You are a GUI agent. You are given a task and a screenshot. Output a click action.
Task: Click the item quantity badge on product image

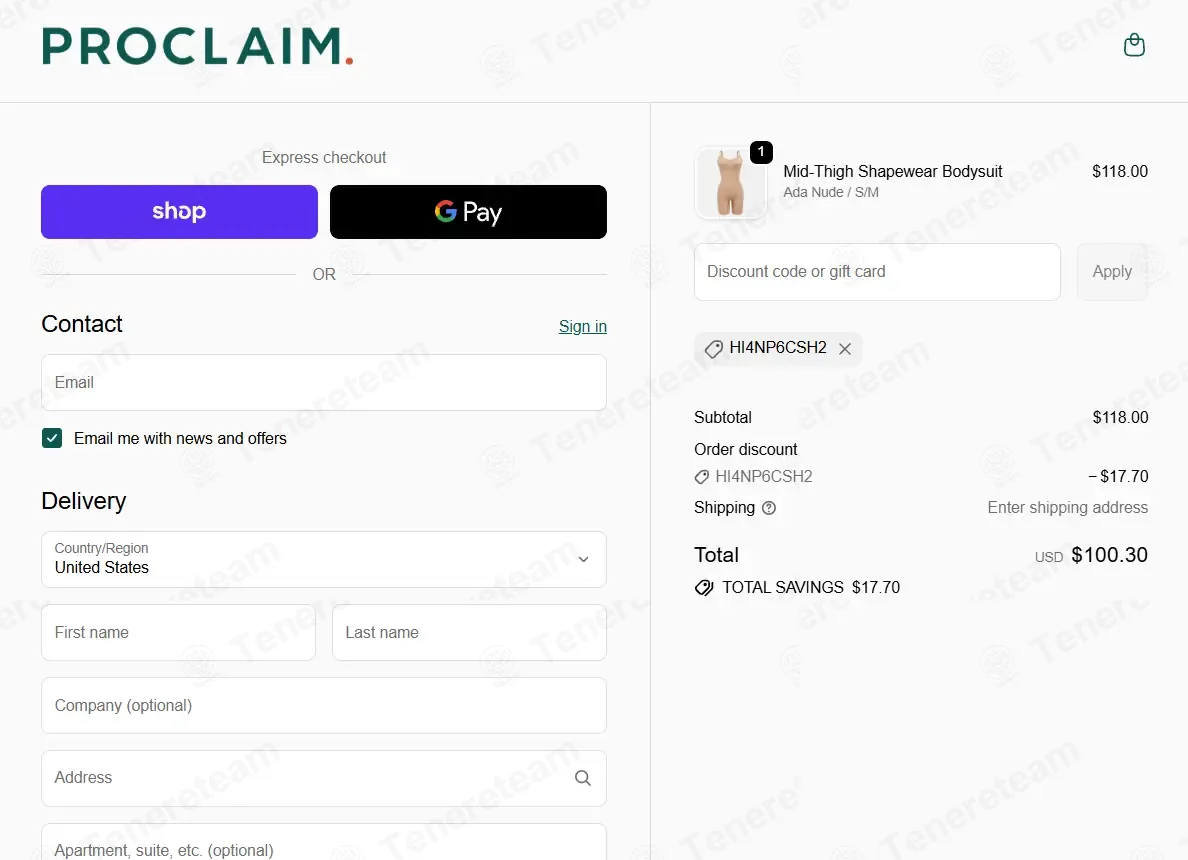[761, 152]
